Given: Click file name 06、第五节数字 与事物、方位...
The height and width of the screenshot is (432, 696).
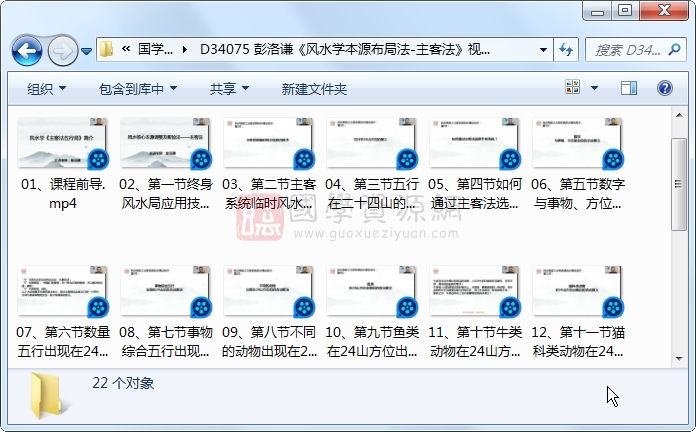Looking at the screenshot, I should (x=577, y=193).
